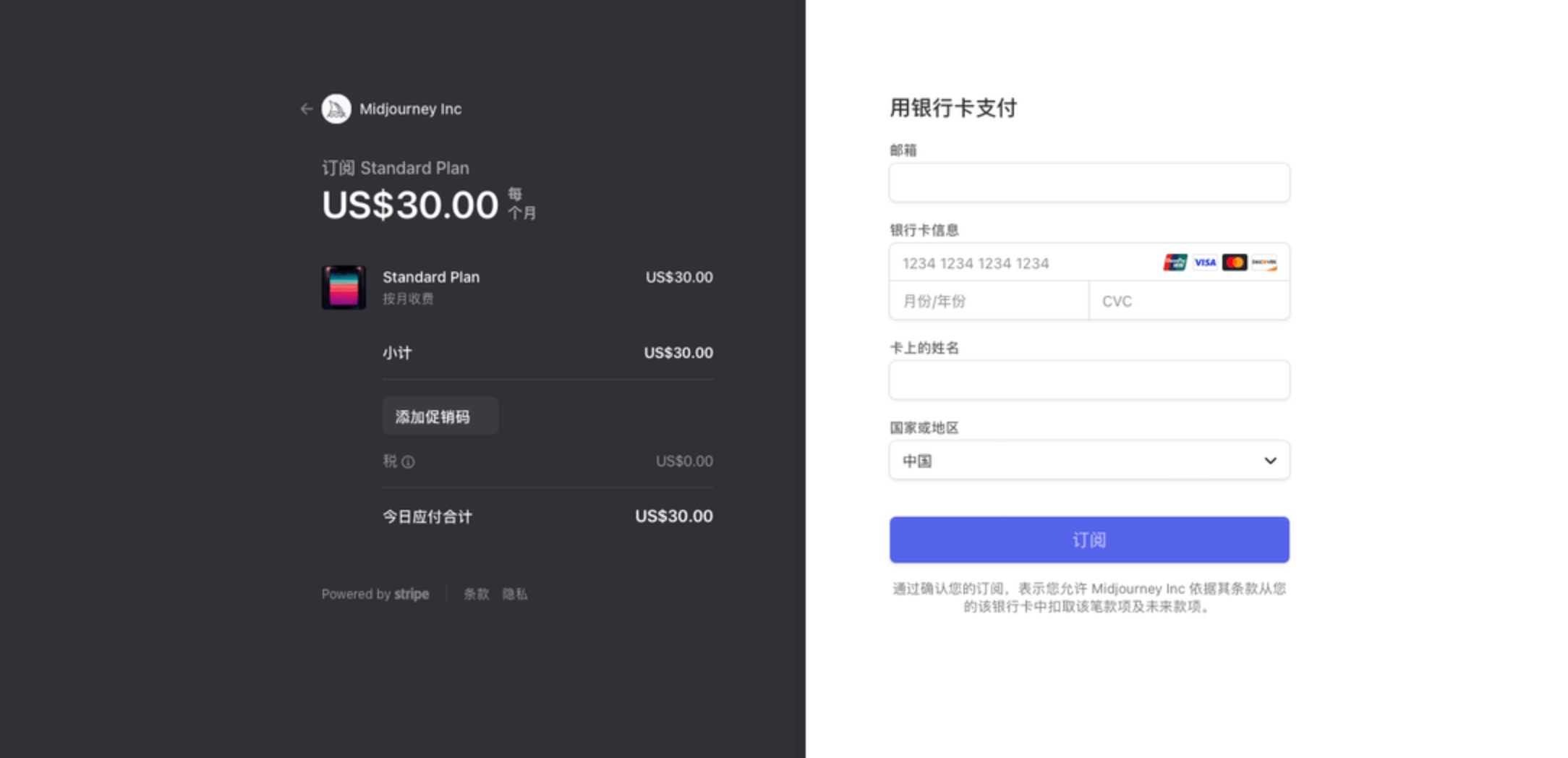Click the Mastercard card brand icon
The width and height of the screenshot is (1568, 758).
pyautogui.click(x=1234, y=263)
